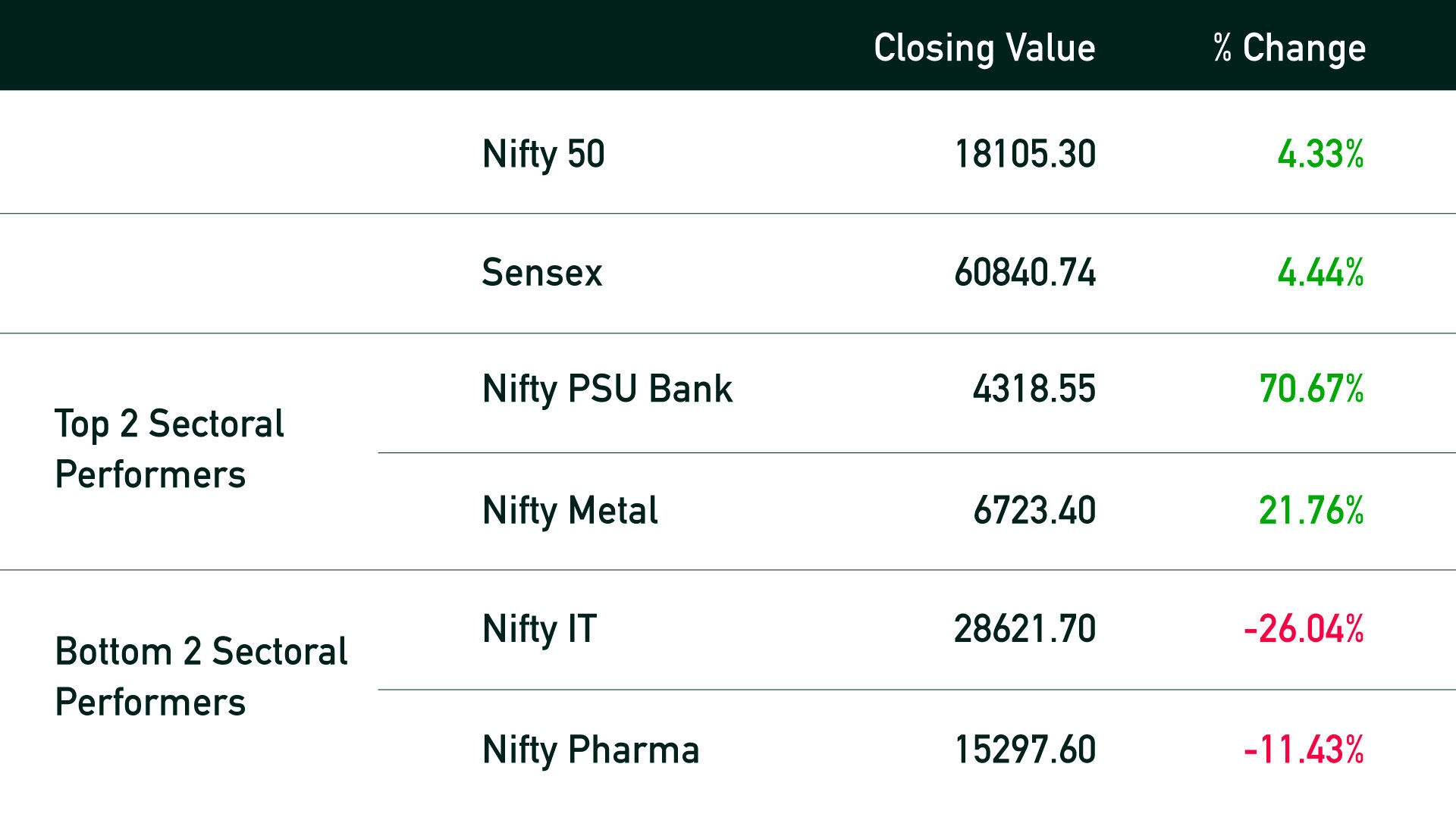Screen dimensions: 1456x817
Task: Select the Nifty Pharma row label
Action: [591, 750]
